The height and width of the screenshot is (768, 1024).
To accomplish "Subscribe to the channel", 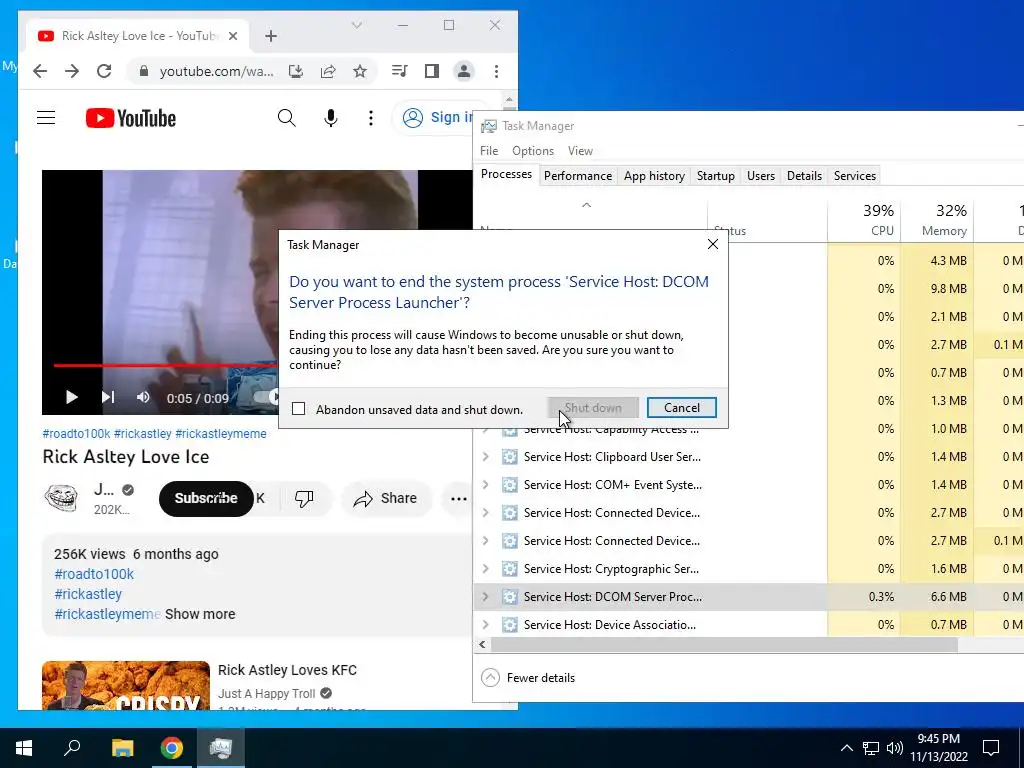I will point(206,498).
